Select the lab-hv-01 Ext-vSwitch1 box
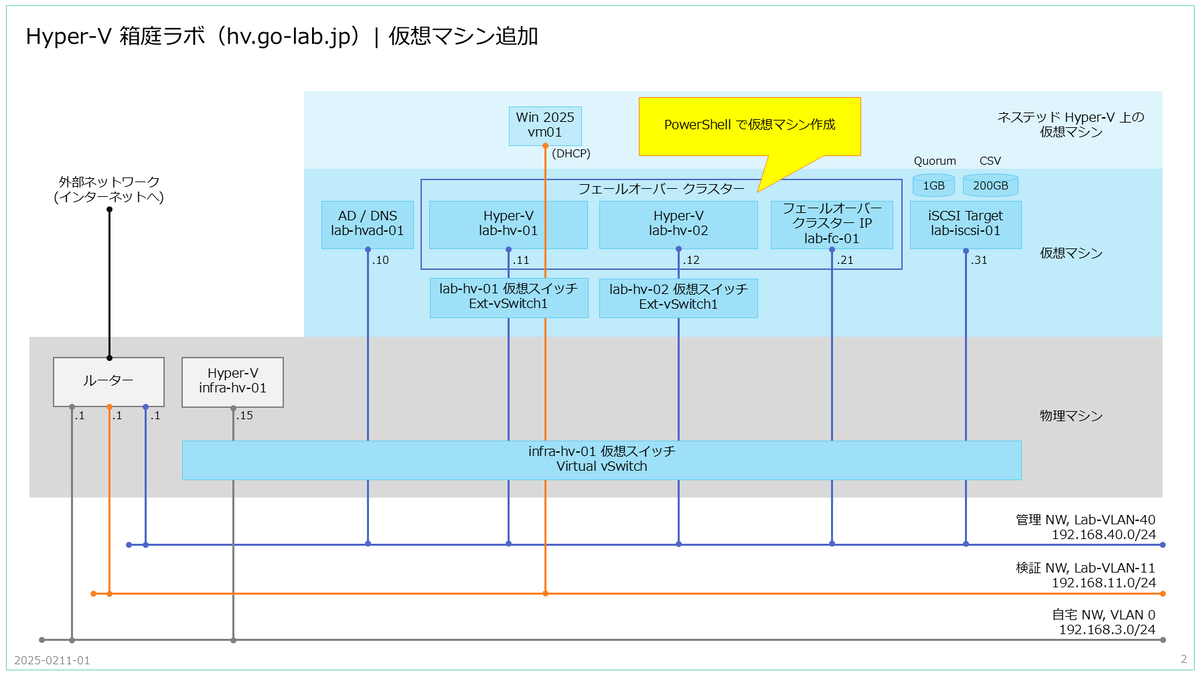Screen dimensions: 1200x675 pyautogui.click(x=508, y=296)
